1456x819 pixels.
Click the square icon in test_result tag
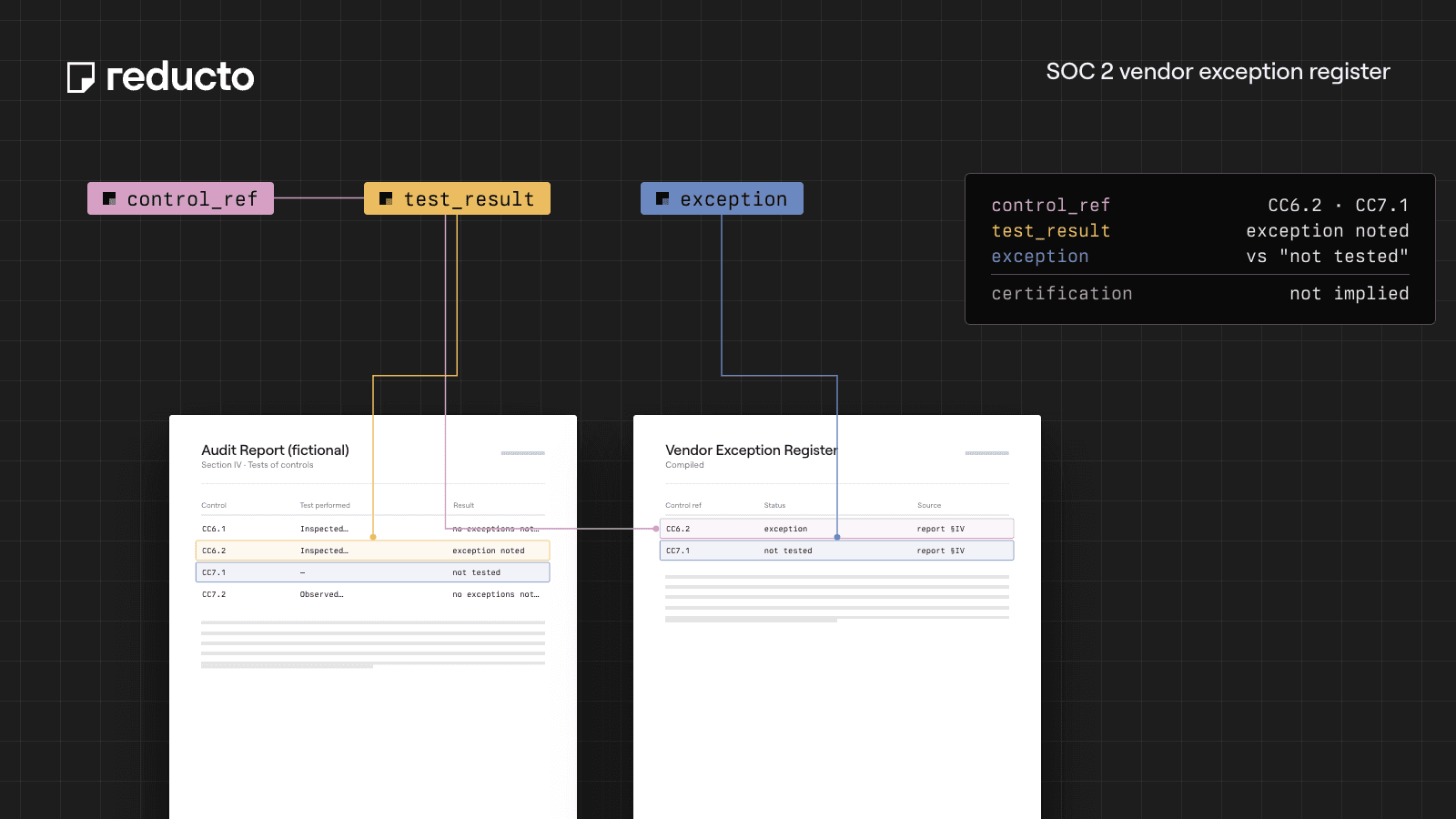(x=386, y=198)
